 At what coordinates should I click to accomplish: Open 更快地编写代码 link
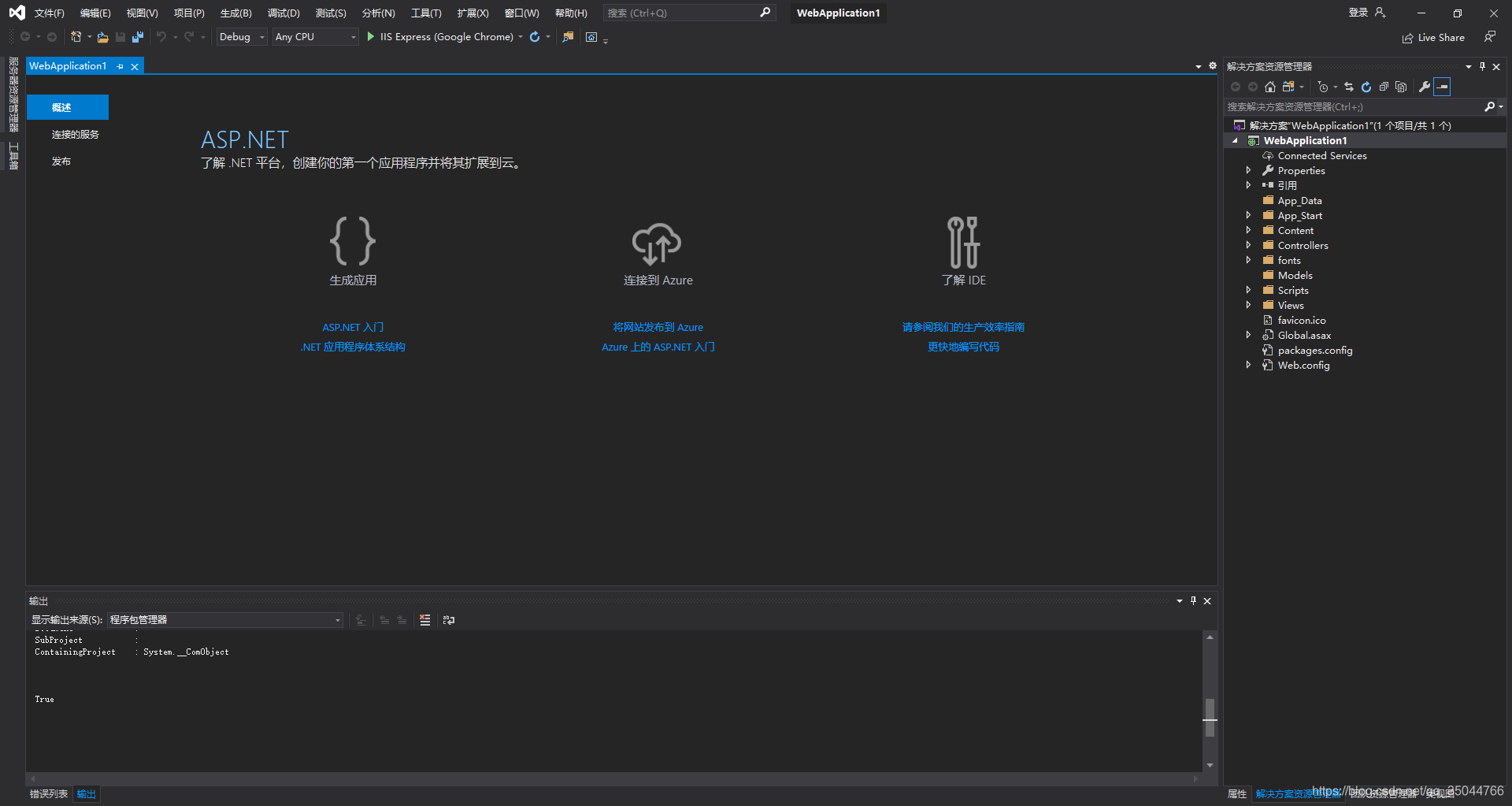(x=963, y=347)
